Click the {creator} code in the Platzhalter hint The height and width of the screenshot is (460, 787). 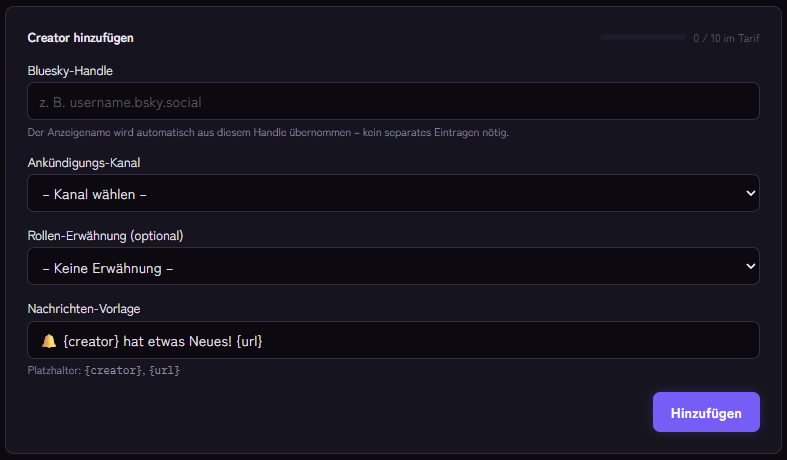113,371
